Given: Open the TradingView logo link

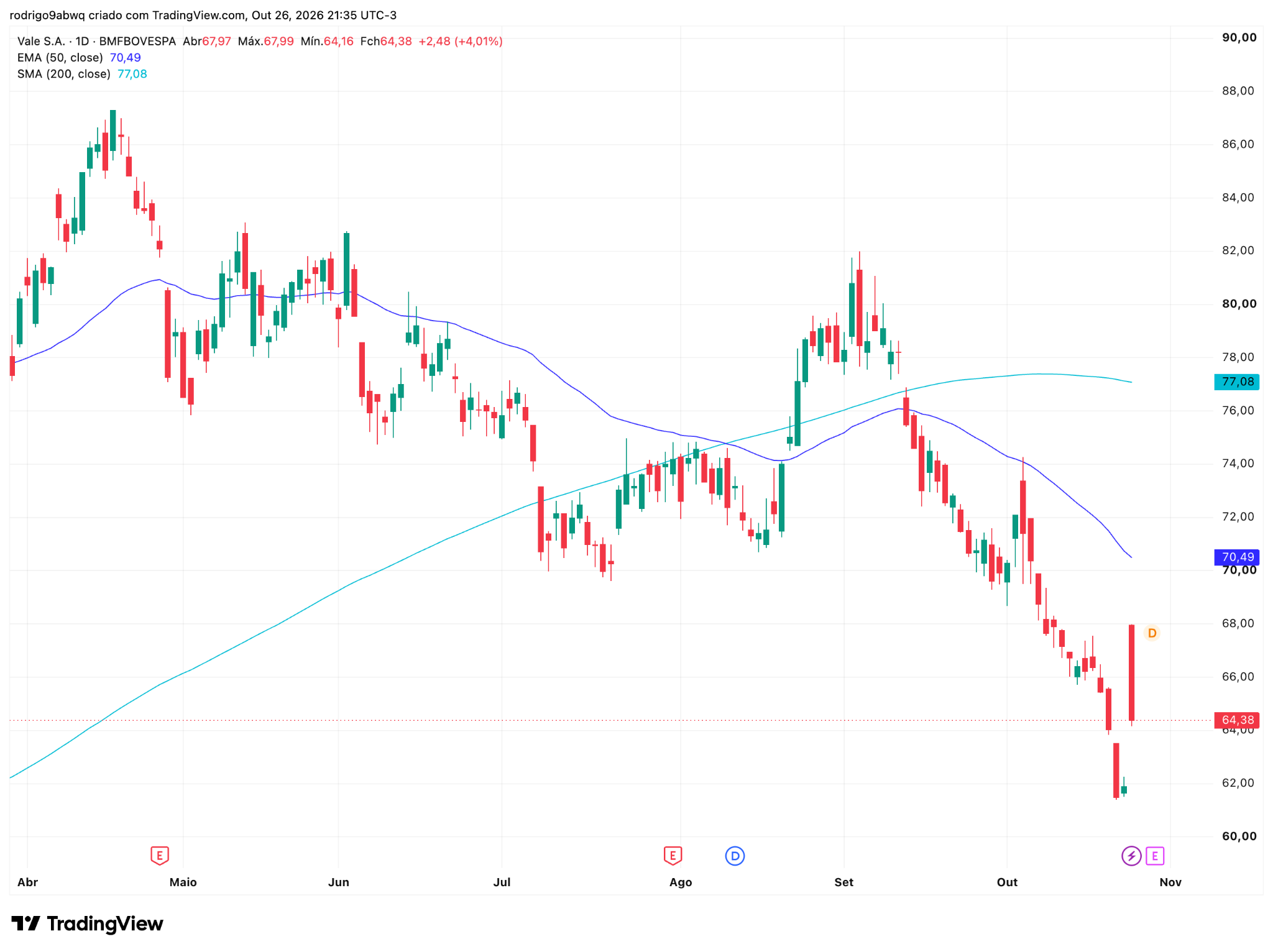Looking at the screenshot, I should point(88,923).
